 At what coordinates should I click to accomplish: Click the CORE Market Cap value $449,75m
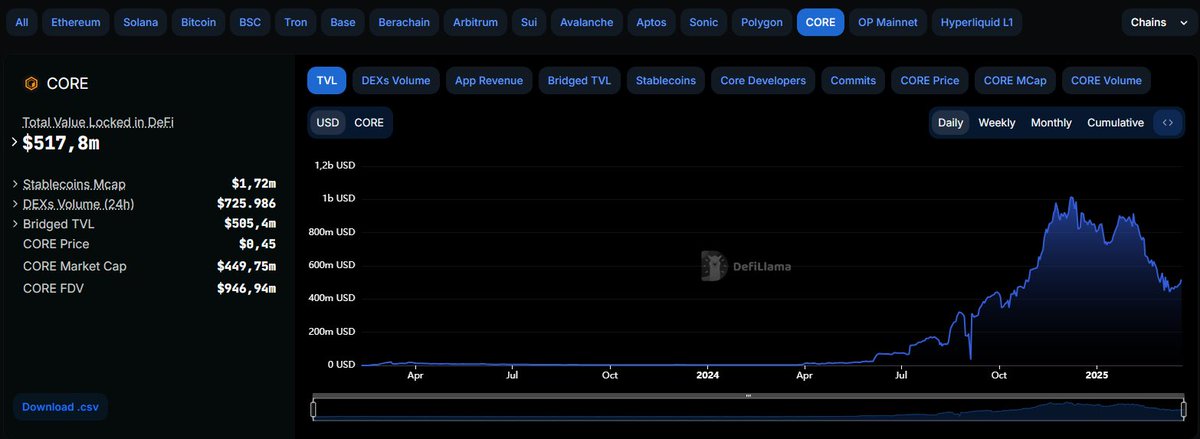pyautogui.click(x=246, y=266)
